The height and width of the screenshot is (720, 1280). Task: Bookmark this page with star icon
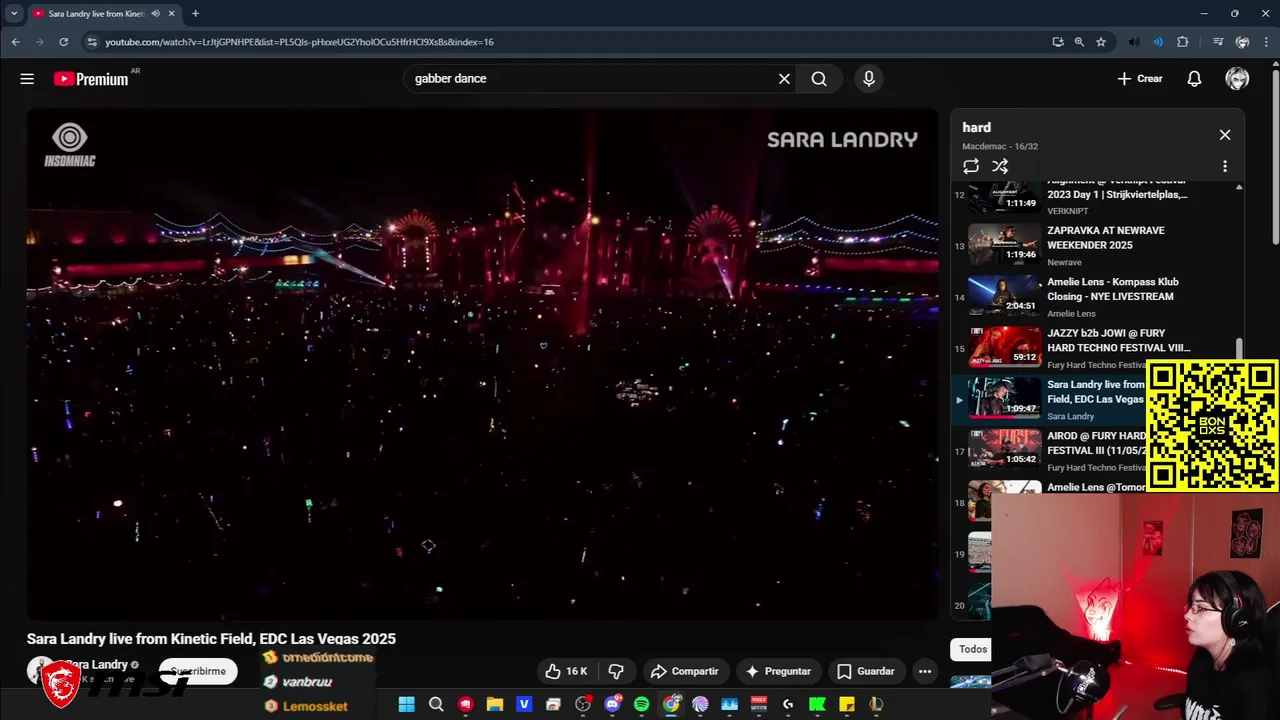coord(1101,42)
